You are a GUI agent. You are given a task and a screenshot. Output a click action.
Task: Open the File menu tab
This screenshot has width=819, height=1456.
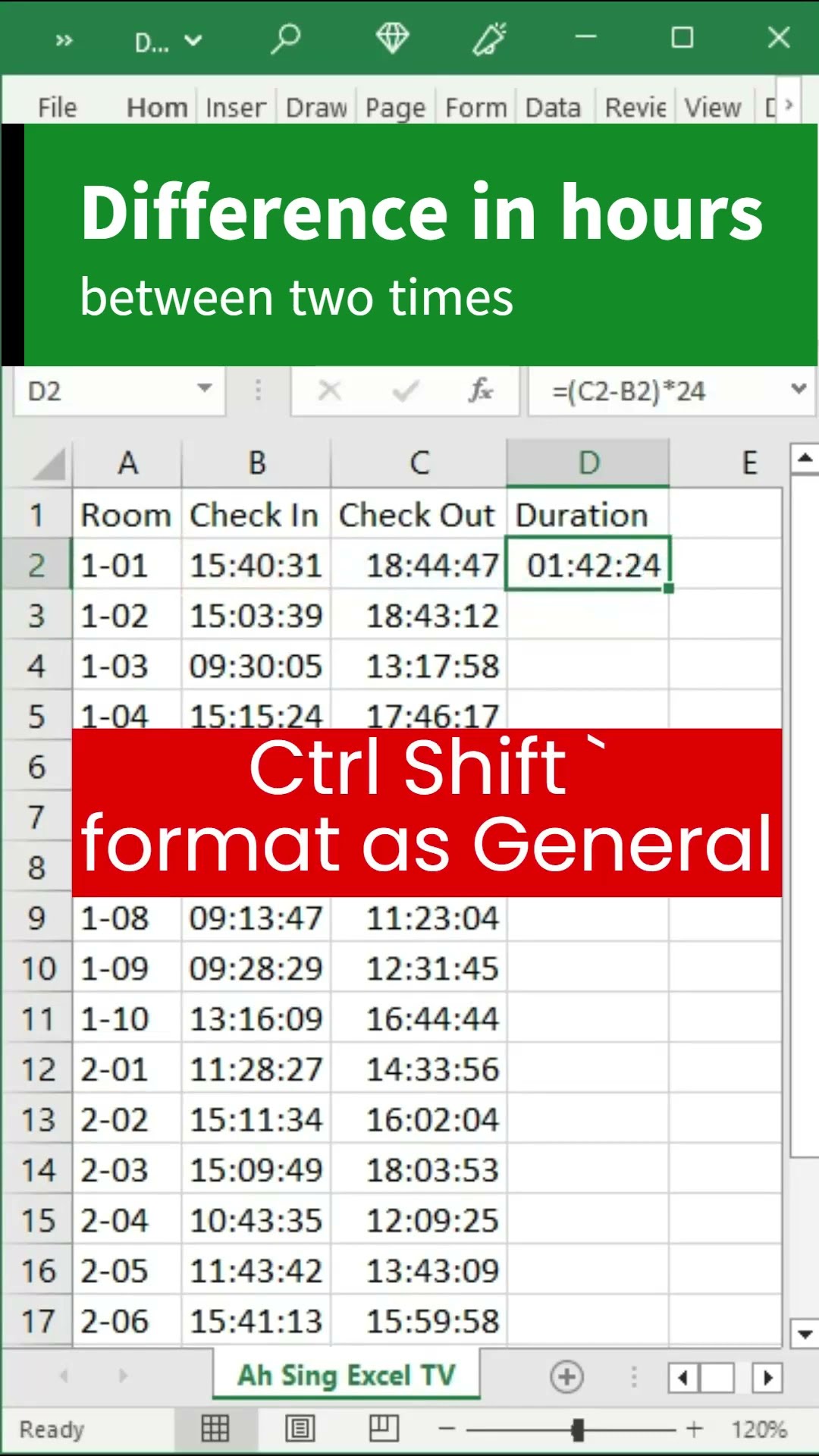(58, 108)
